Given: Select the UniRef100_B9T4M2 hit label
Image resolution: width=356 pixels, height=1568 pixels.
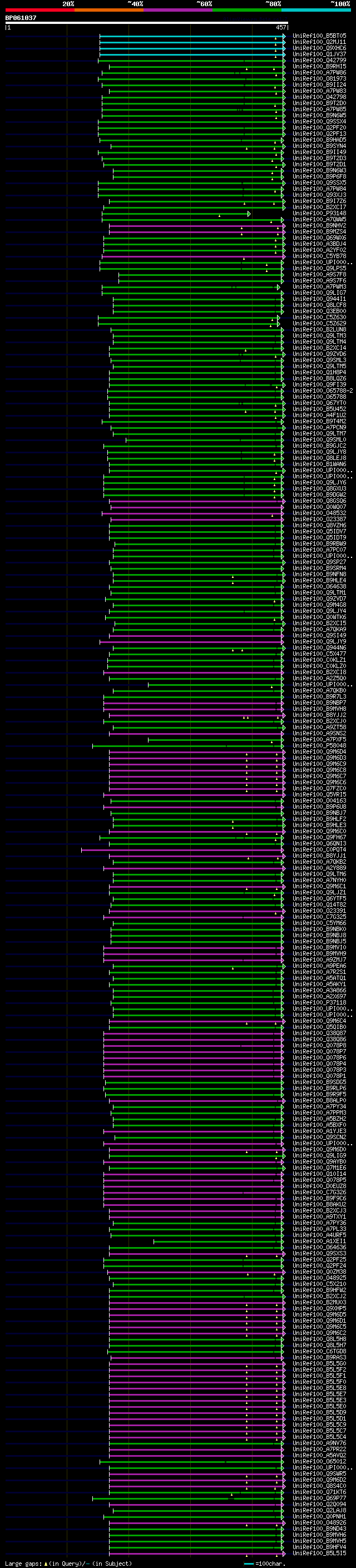Looking at the screenshot, I should pyautogui.click(x=319, y=421).
